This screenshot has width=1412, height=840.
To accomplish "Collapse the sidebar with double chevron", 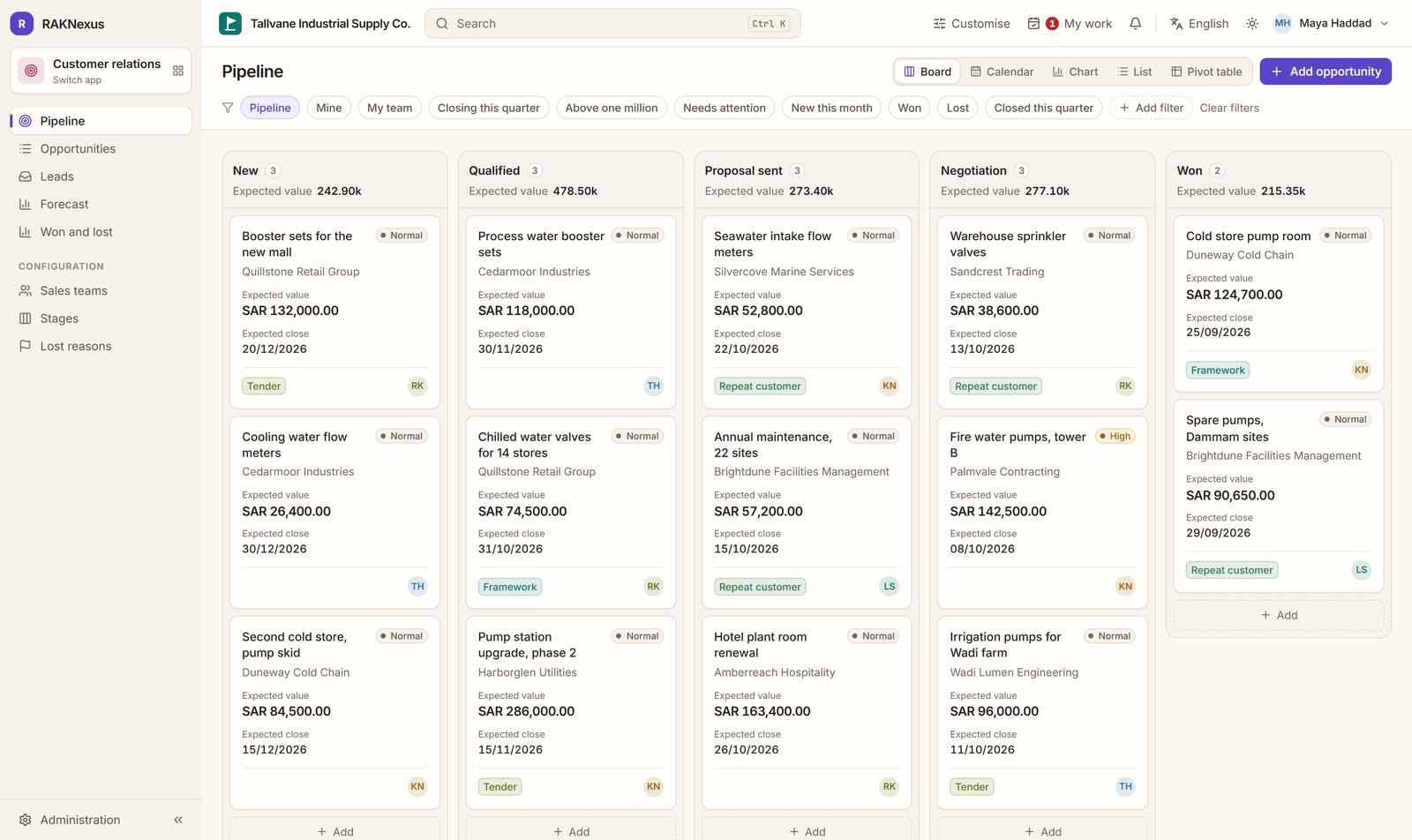I will pos(178,820).
